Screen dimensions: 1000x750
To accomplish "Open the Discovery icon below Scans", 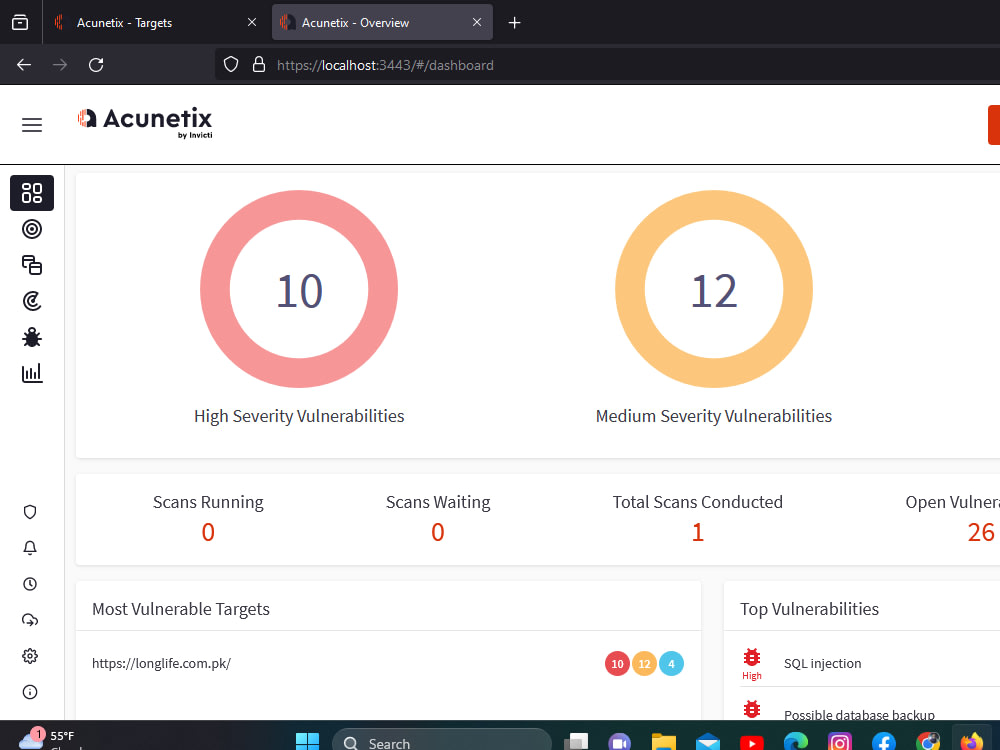I will coord(31,300).
